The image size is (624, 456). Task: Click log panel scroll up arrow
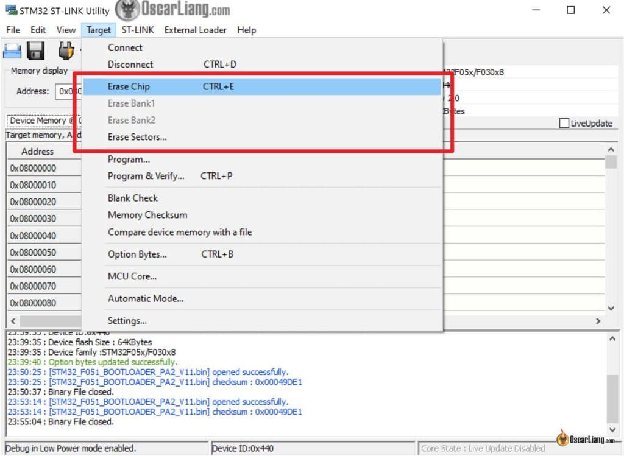(x=612, y=339)
